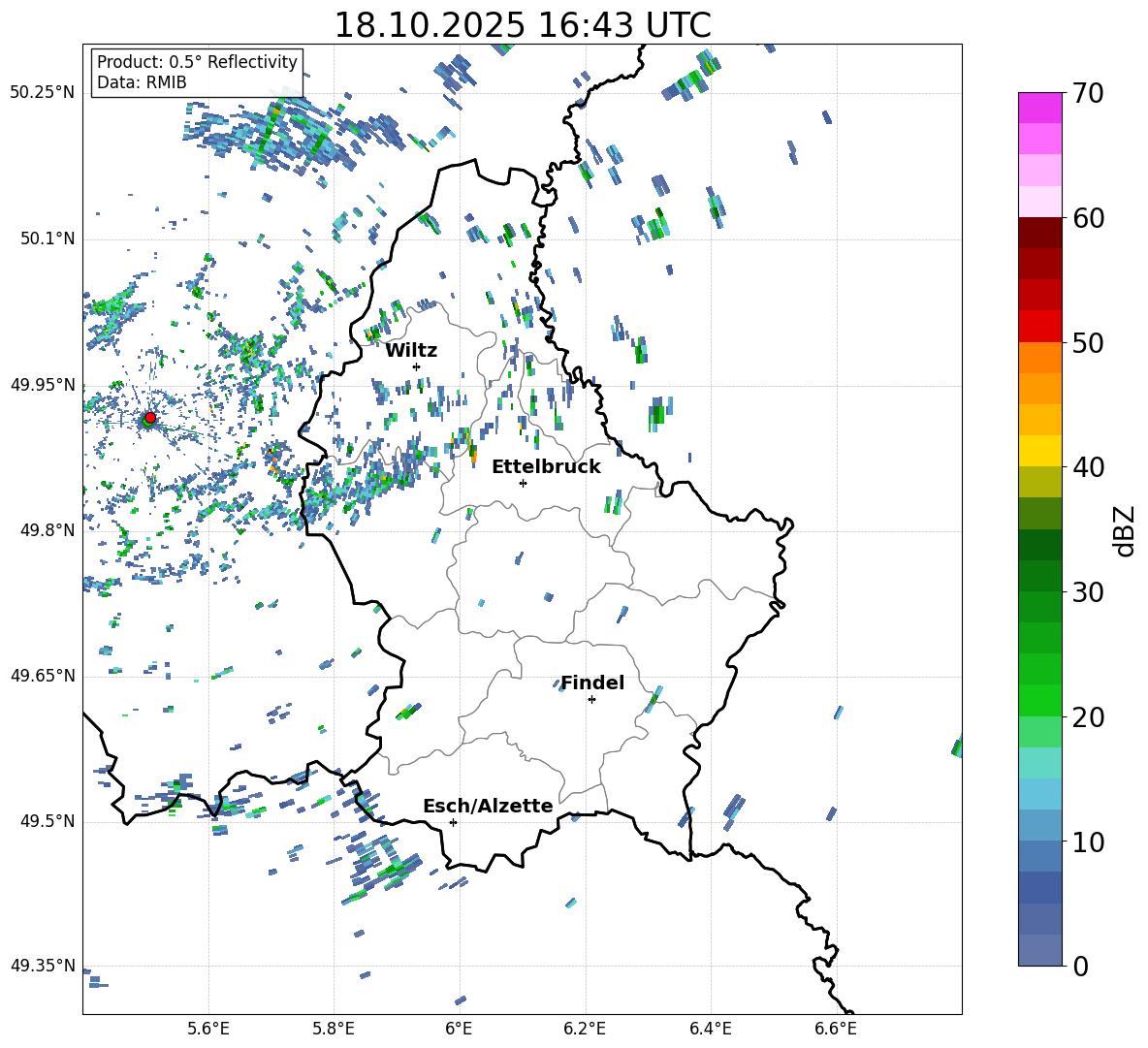Image resolution: width=1148 pixels, height=1048 pixels.
Task: Click the Ettelbruck station cross marker
Action: pos(523,483)
